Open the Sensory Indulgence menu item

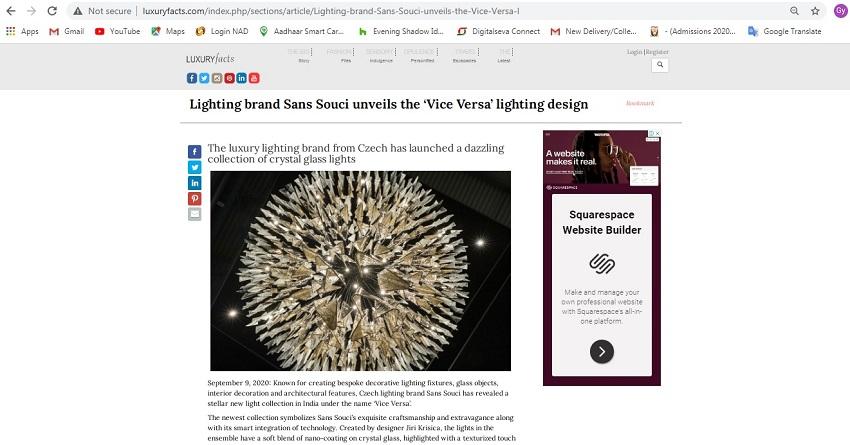(380, 55)
